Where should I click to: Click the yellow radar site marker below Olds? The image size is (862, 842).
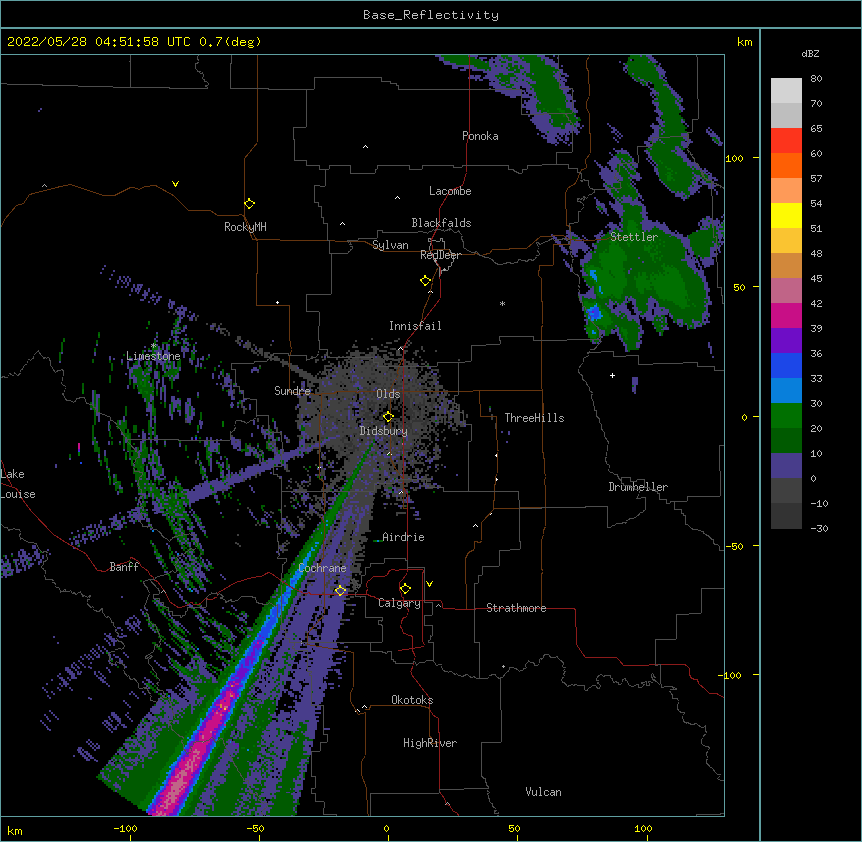(x=388, y=417)
